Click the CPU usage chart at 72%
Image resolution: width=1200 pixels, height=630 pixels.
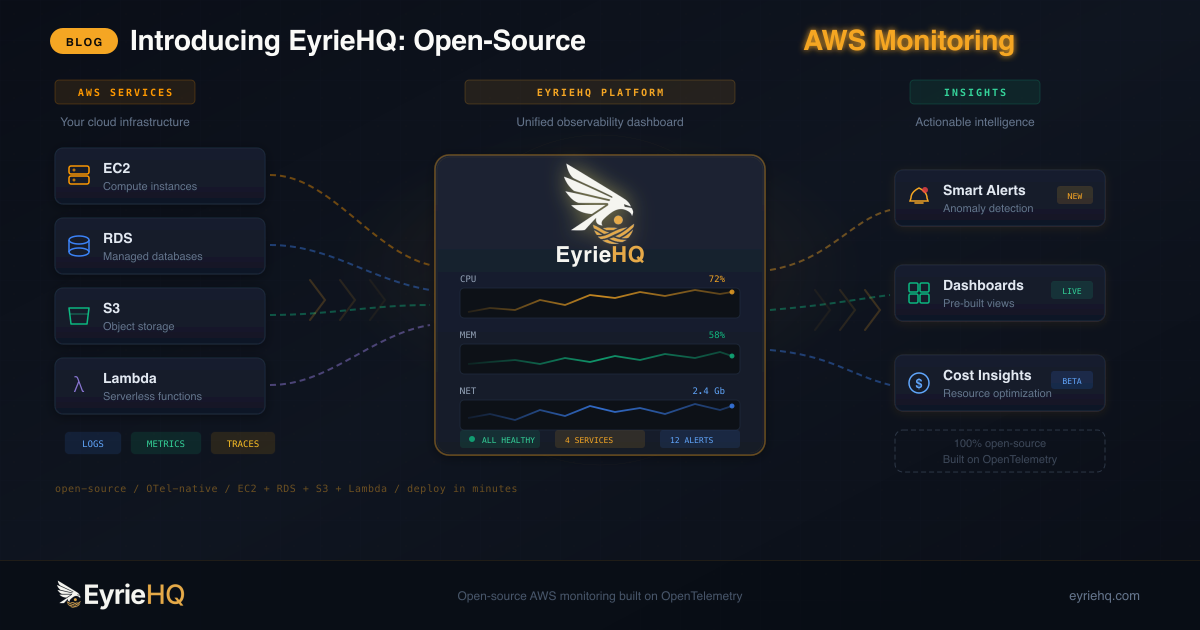[599, 298]
